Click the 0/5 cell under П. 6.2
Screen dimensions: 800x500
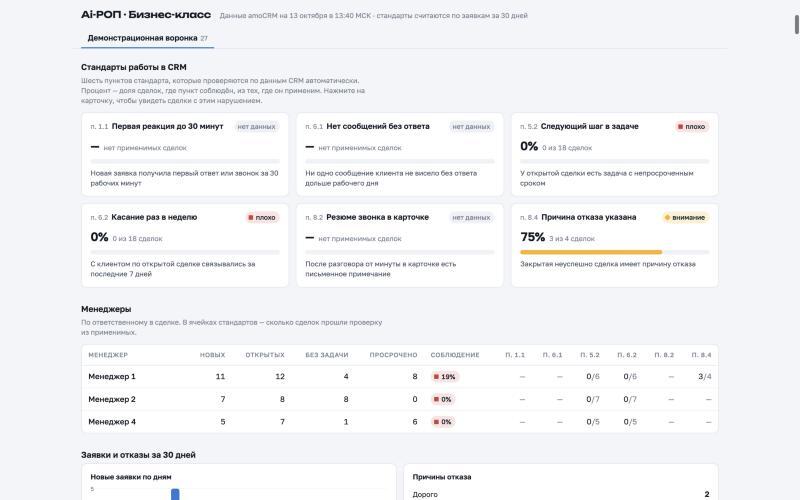point(630,421)
